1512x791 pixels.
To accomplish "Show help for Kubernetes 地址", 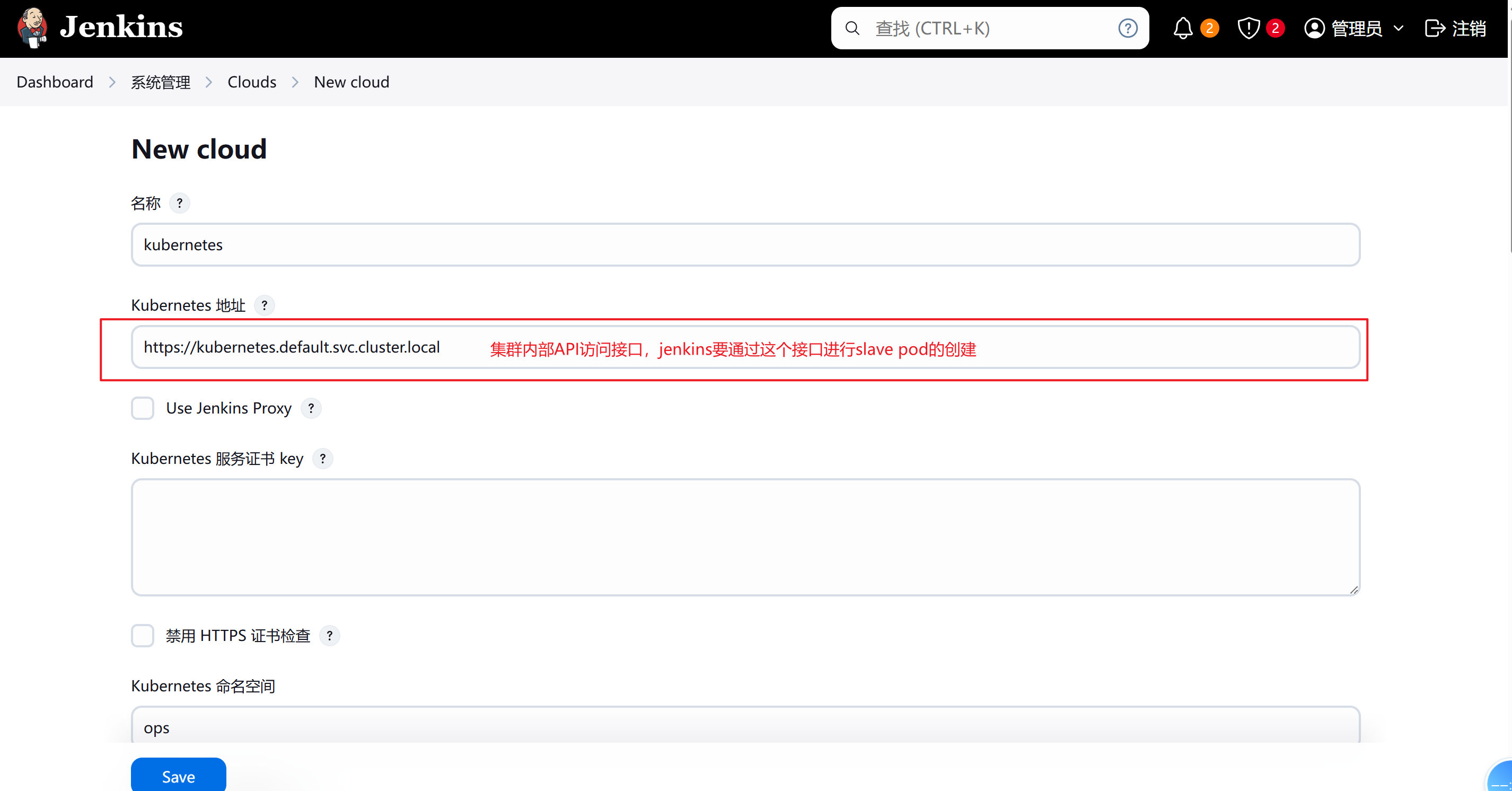I will pyautogui.click(x=264, y=305).
